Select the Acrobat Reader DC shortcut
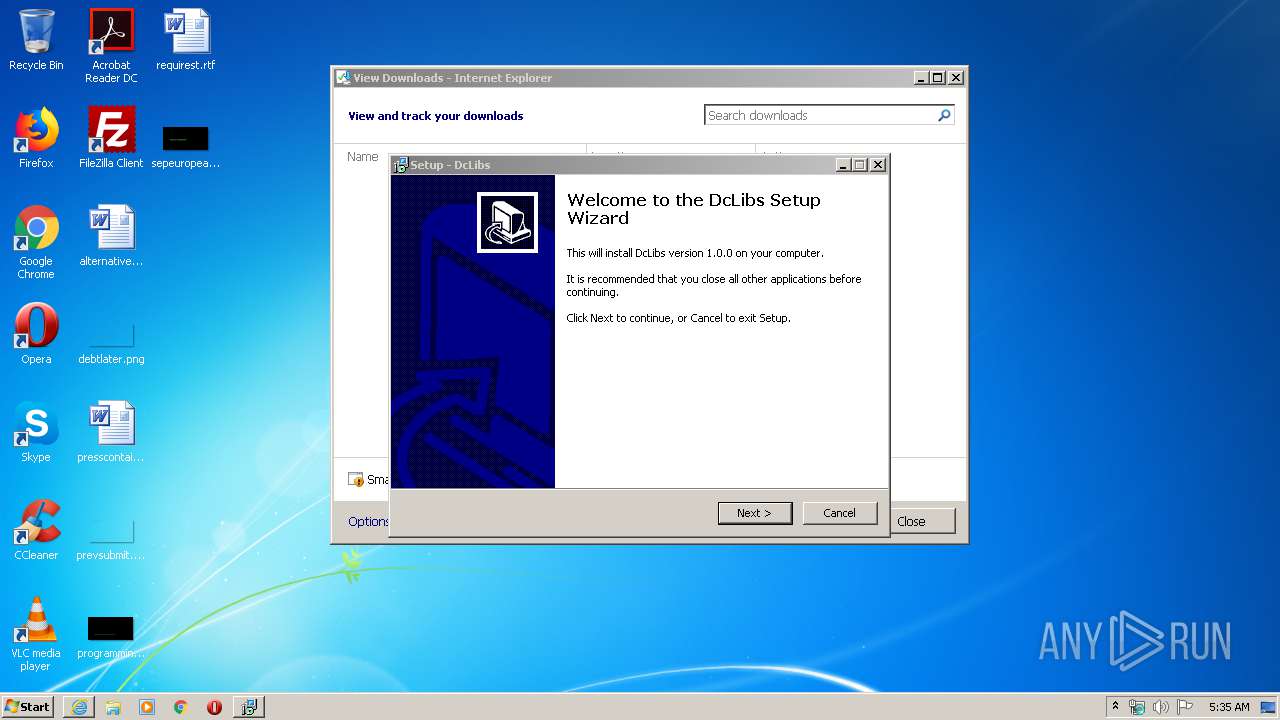 click(111, 46)
